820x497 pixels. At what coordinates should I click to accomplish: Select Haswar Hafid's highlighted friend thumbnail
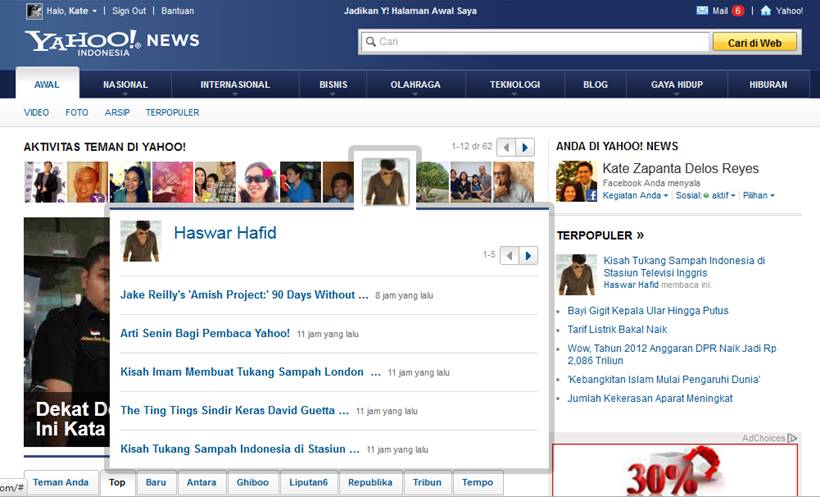[x=385, y=181]
